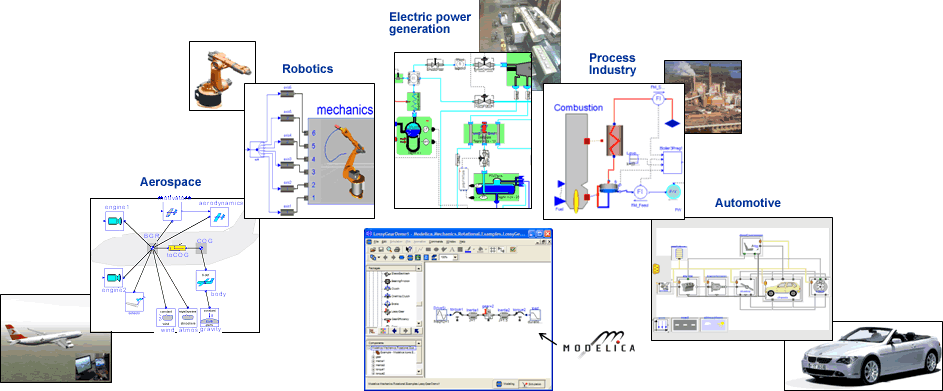Click the sine source block in Dymola diagram
The width and height of the screenshot is (943, 391).
coord(440,314)
